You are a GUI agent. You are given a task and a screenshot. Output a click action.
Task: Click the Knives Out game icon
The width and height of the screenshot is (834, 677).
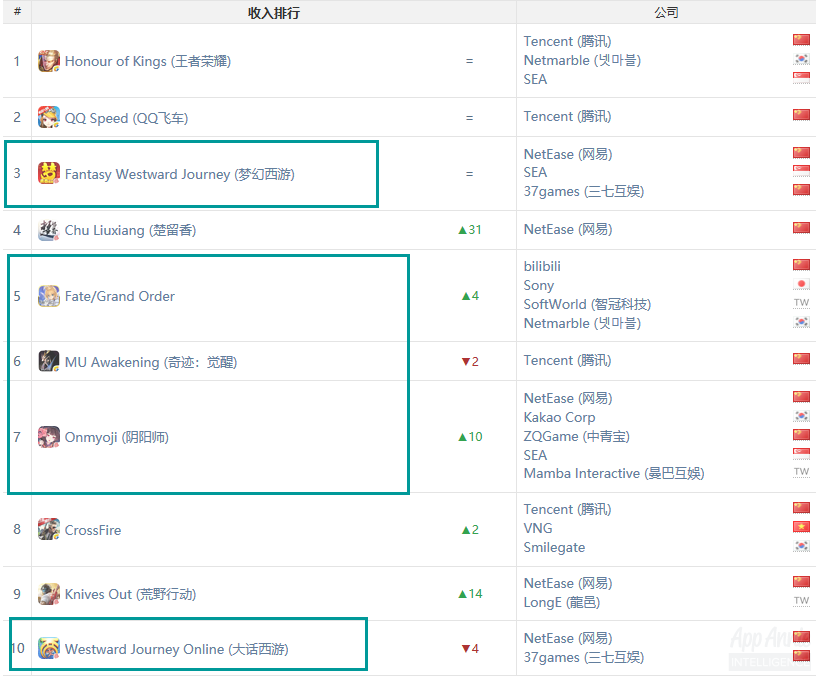(49, 594)
